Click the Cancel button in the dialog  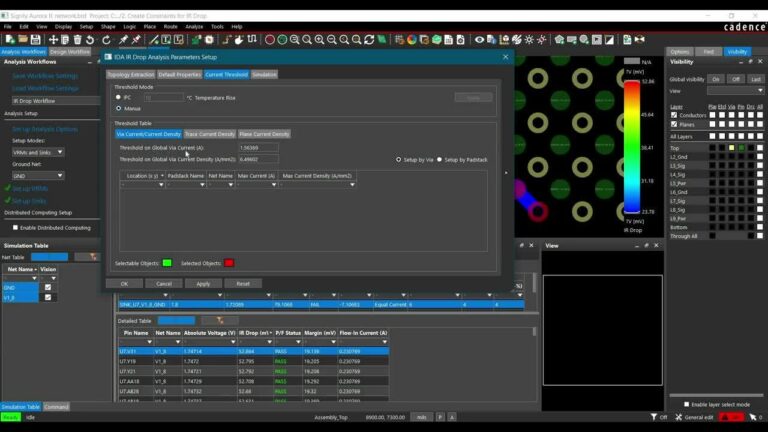[164, 284]
